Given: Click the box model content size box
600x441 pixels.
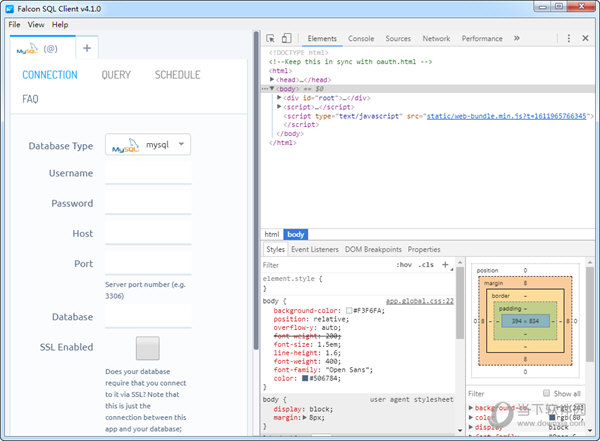Looking at the screenshot, I should [525, 321].
